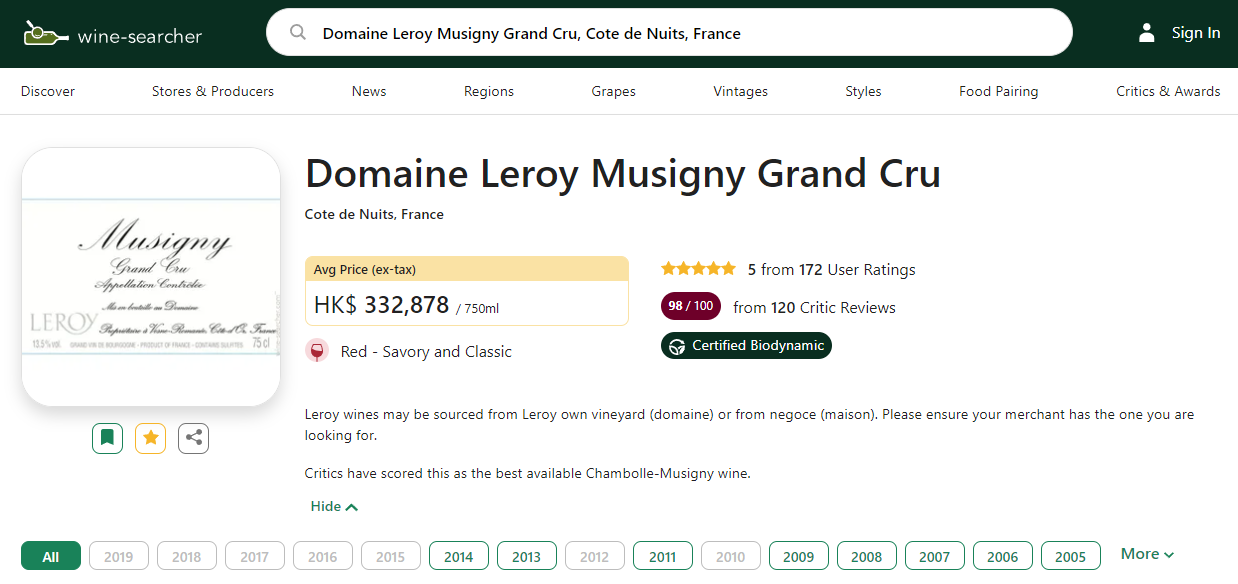Open the Grapes menu
This screenshot has width=1238, height=584.
(613, 91)
